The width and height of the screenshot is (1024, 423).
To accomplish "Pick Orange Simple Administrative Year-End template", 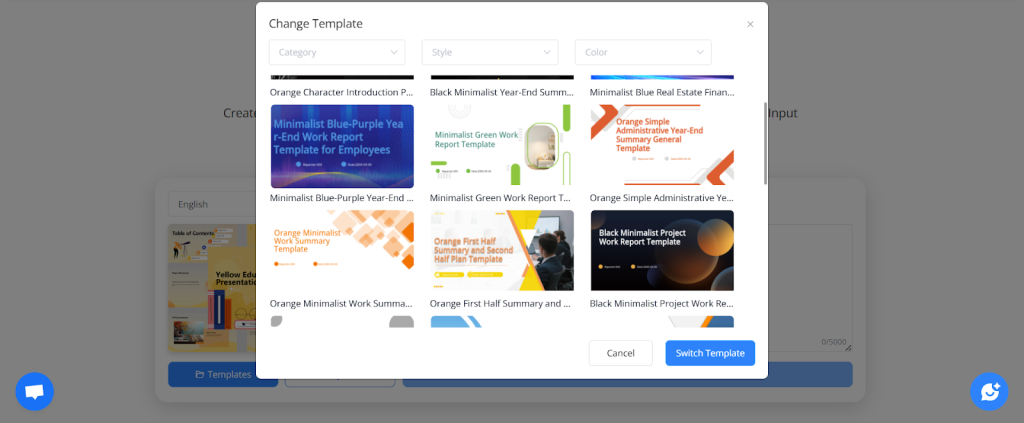I will tap(662, 146).
